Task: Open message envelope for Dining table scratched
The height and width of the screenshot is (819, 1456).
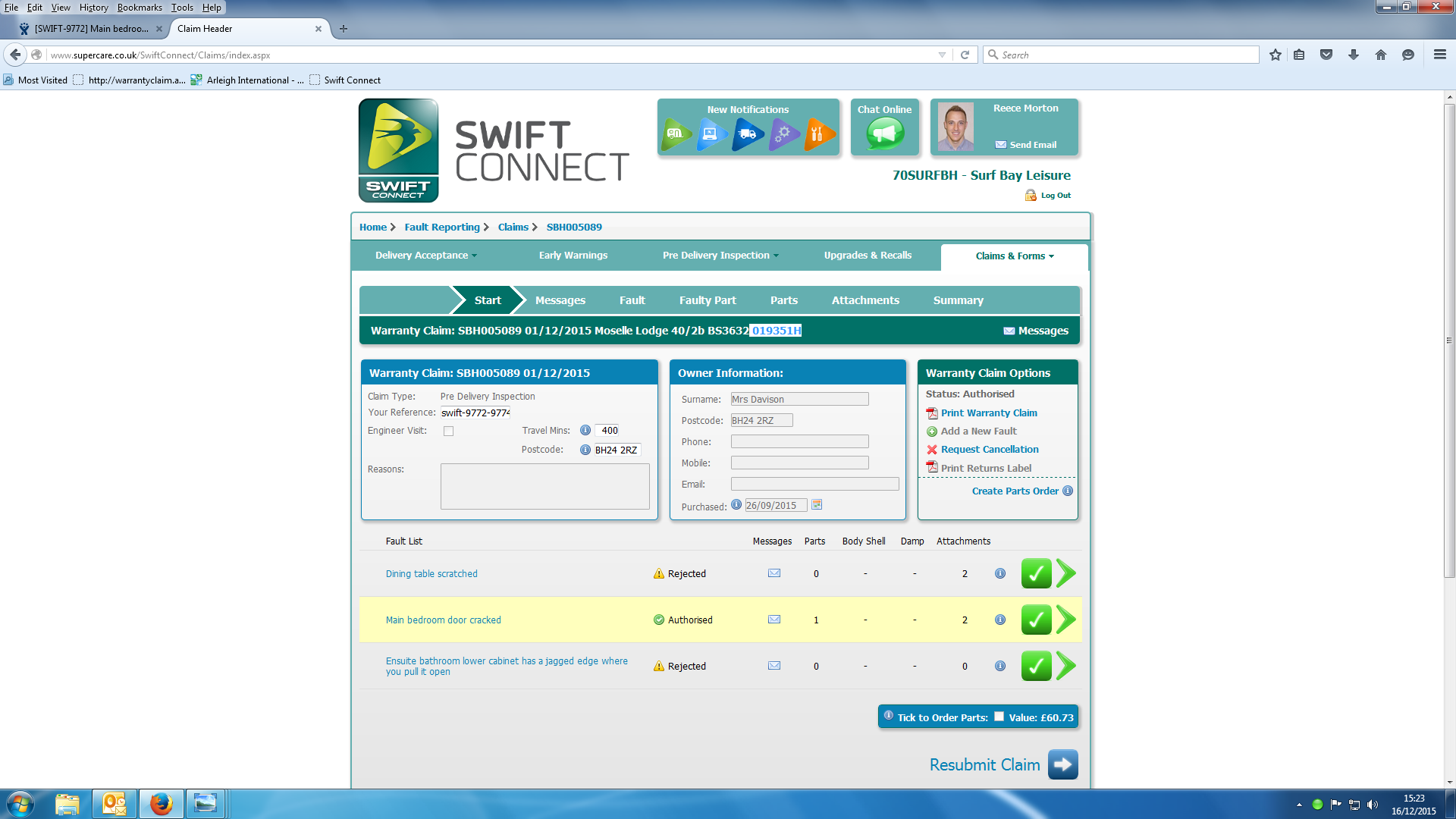Action: point(773,573)
